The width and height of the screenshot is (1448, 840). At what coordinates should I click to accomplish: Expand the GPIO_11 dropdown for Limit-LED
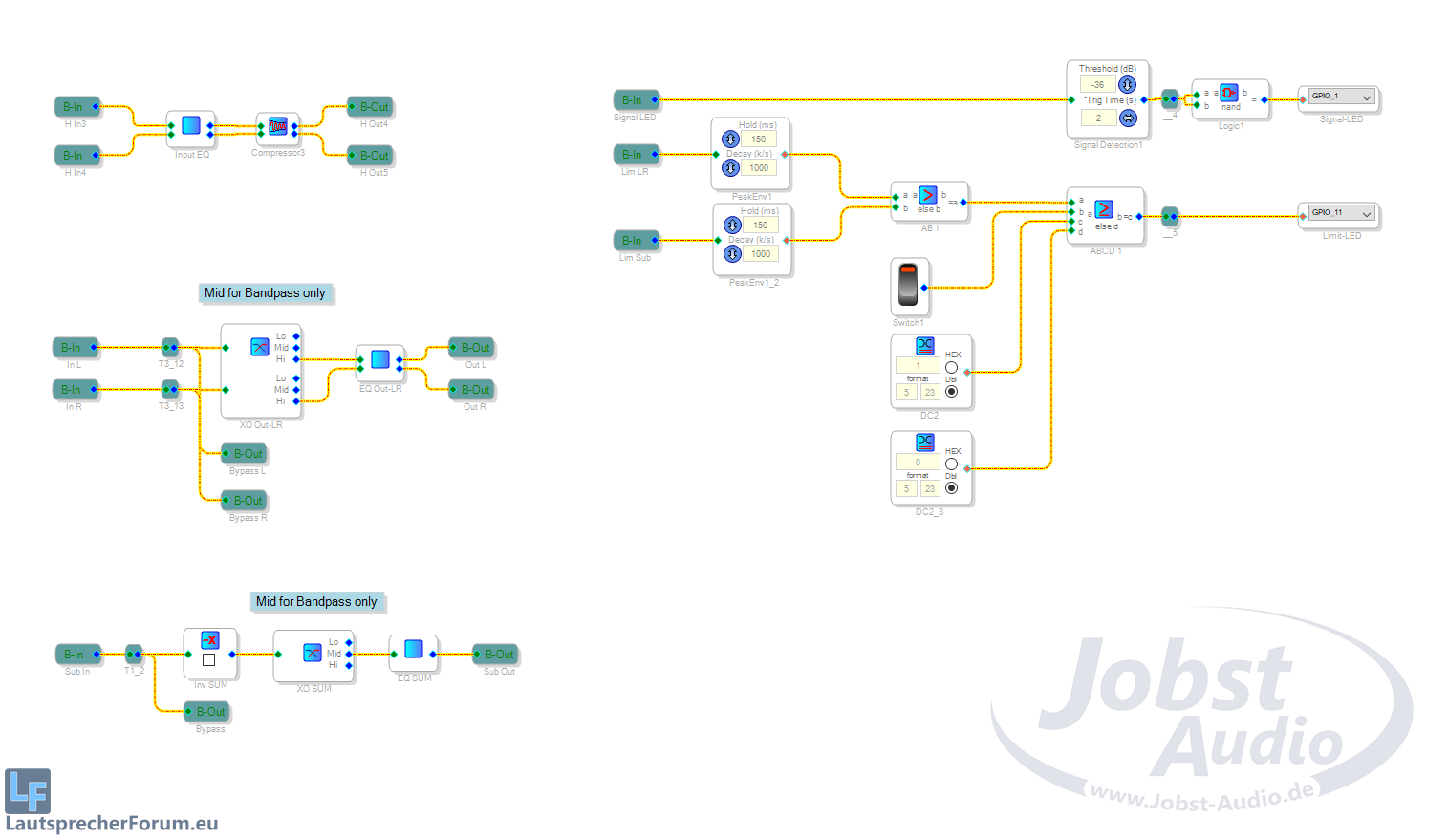(1367, 214)
